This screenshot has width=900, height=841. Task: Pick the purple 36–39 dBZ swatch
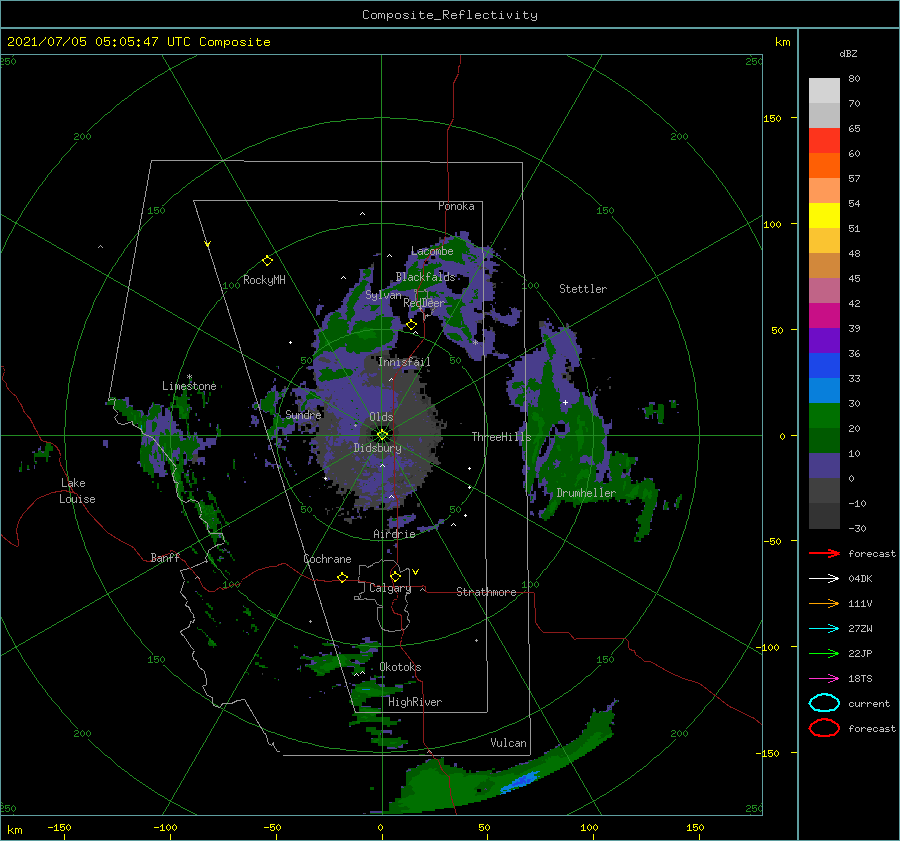tap(824, 341)
